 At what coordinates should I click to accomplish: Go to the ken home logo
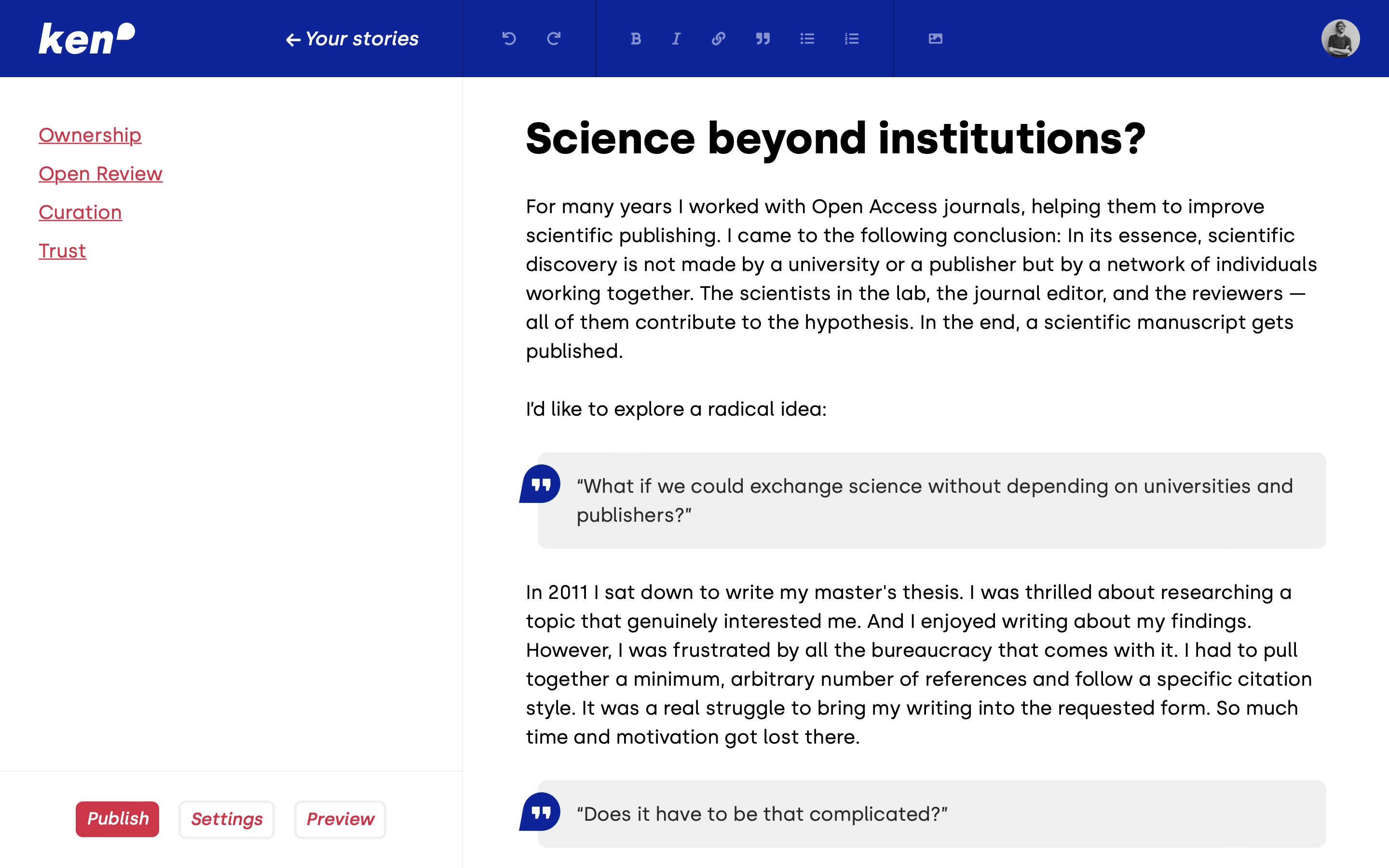pos(86,39)
